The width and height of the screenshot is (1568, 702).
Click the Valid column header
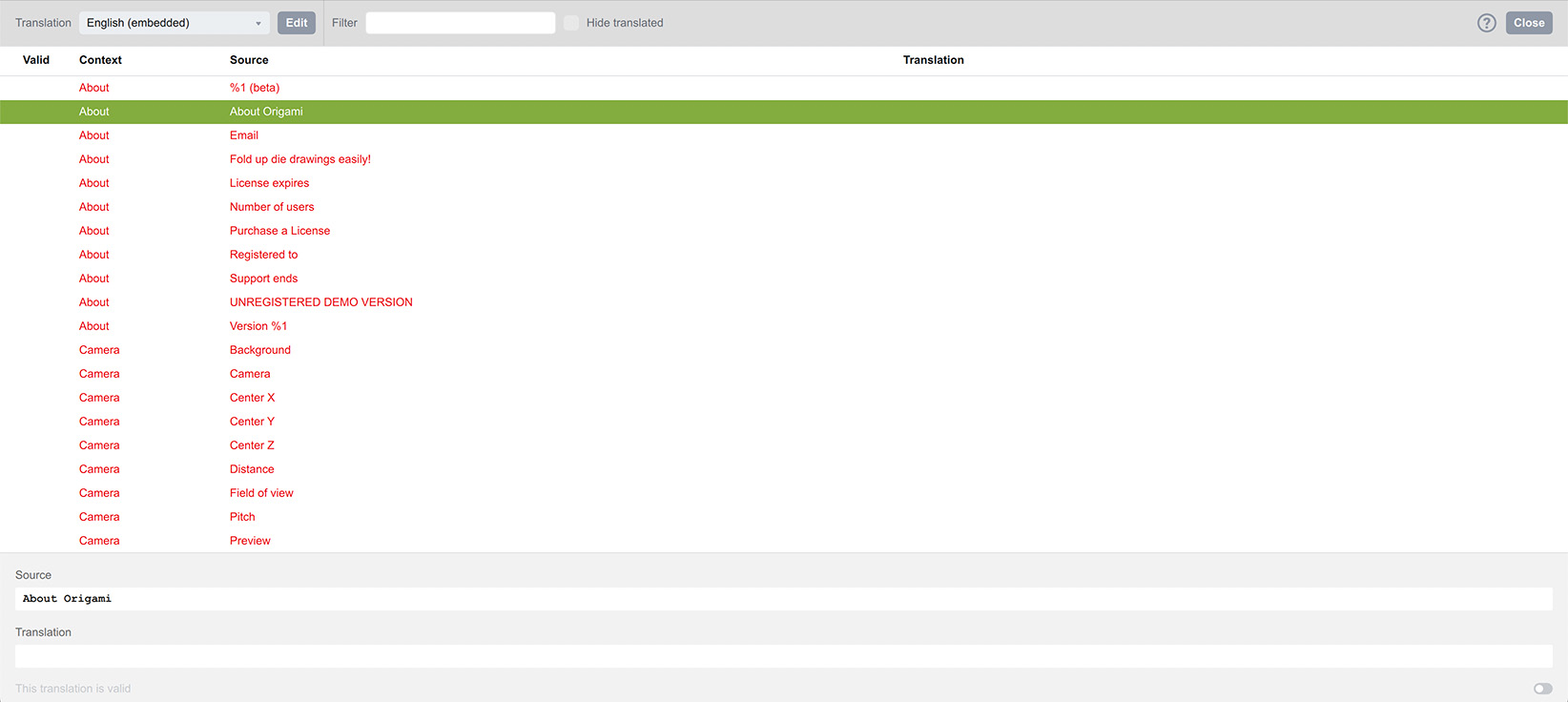click(x=36, y=60)
